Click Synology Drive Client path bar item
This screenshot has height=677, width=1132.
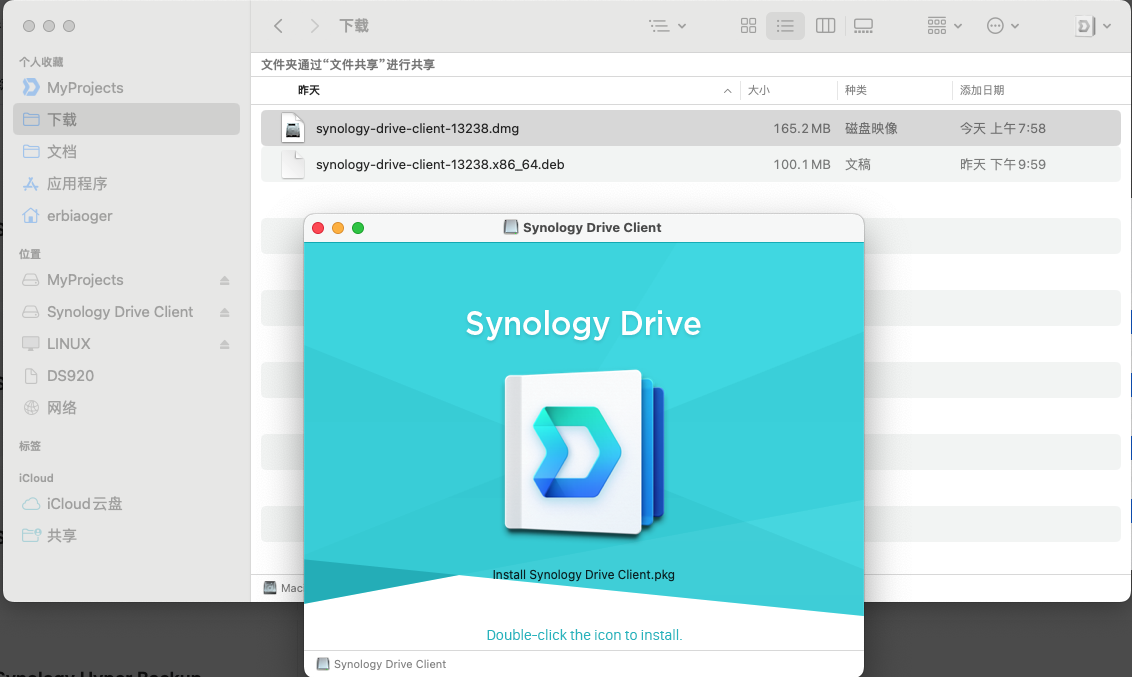coord(381,664)
